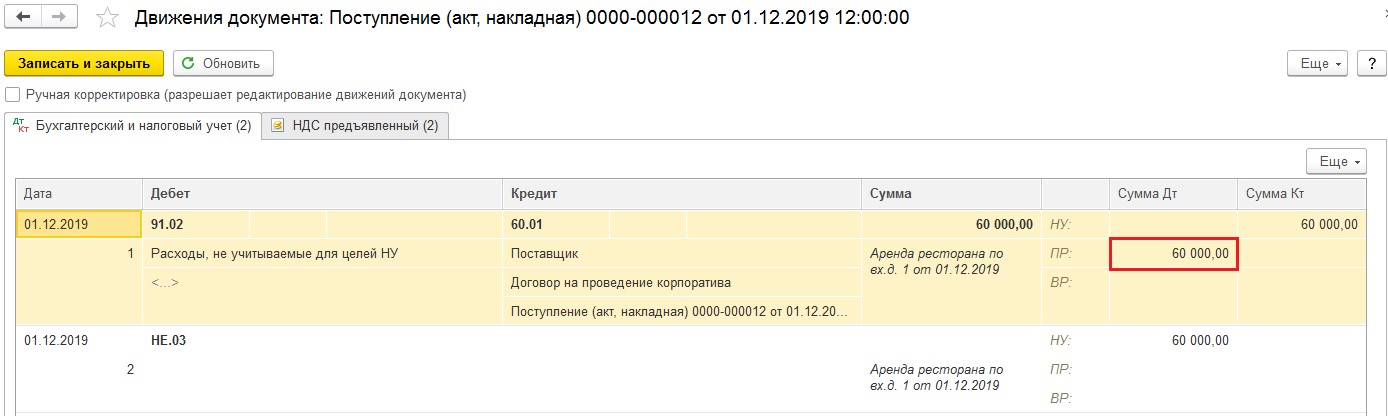The image size is (1388, 416).
Task: Add document to favorites with star icon
Action: (x=108, y=18)
